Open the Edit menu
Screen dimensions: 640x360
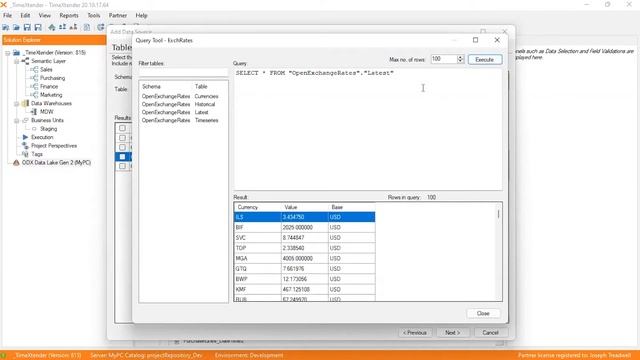(25, 16)
